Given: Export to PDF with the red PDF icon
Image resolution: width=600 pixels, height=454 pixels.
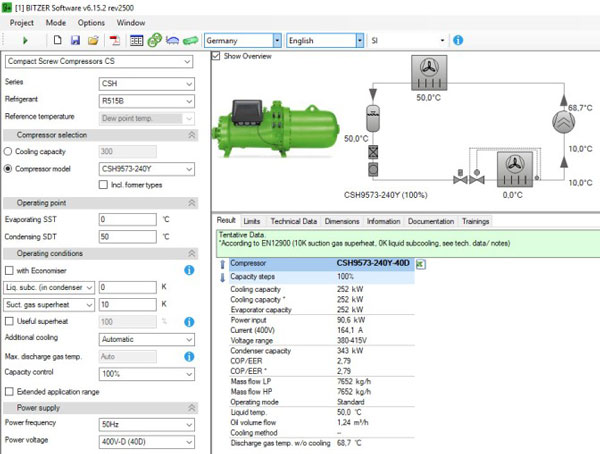Looking at the screenshot, I should tap(114, 40).
